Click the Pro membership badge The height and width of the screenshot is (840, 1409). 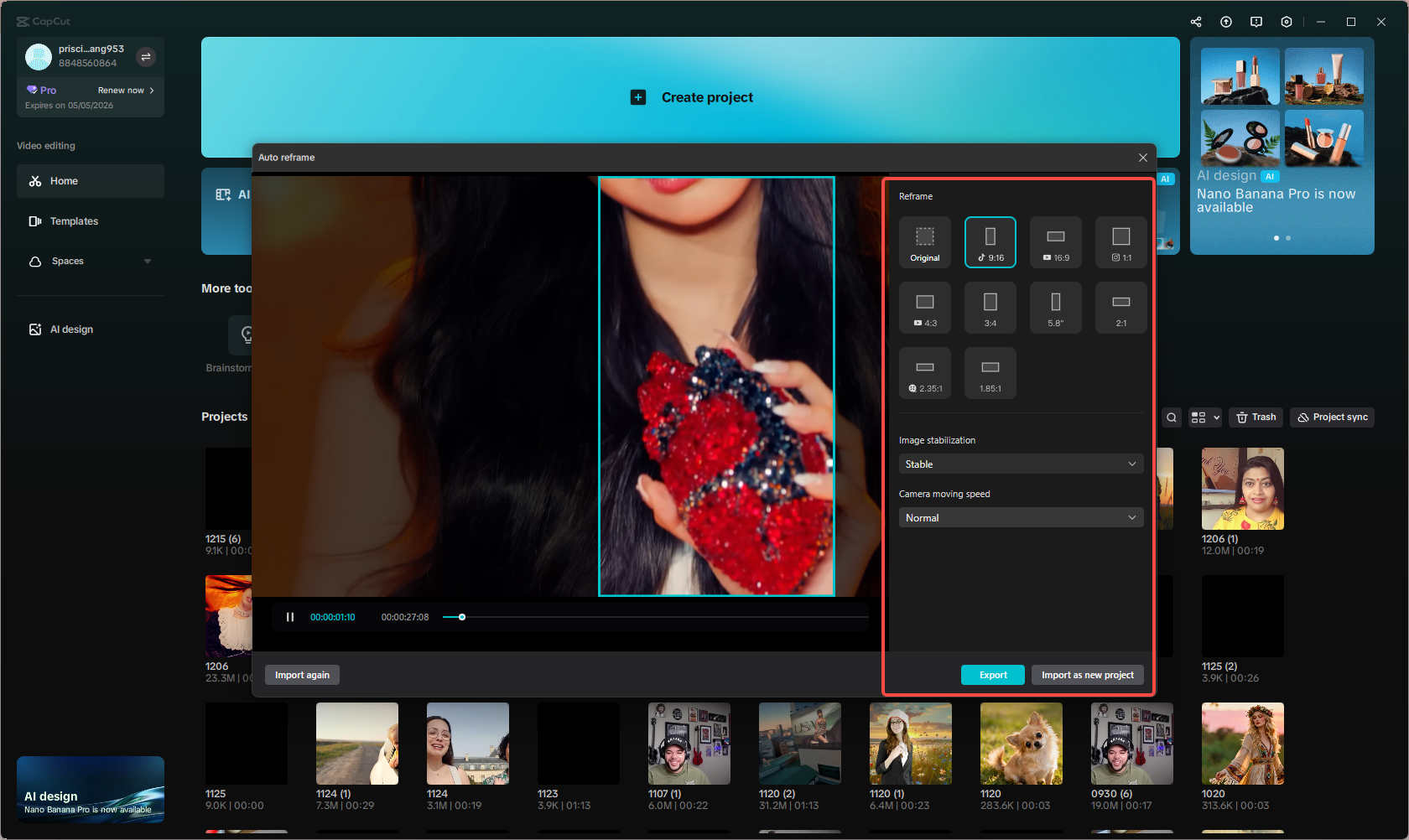[42, 91]
